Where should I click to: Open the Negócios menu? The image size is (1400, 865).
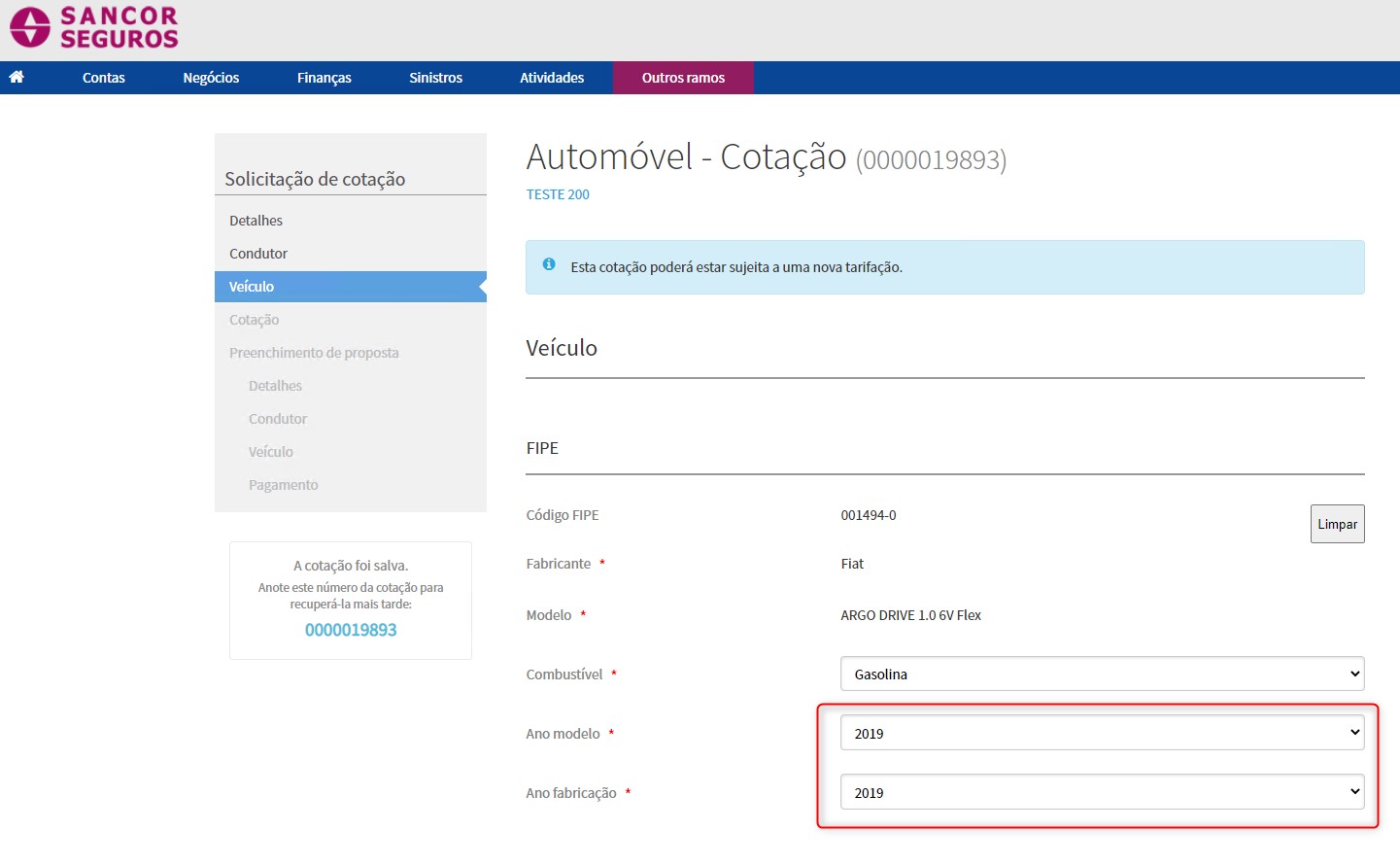point(211,78)
